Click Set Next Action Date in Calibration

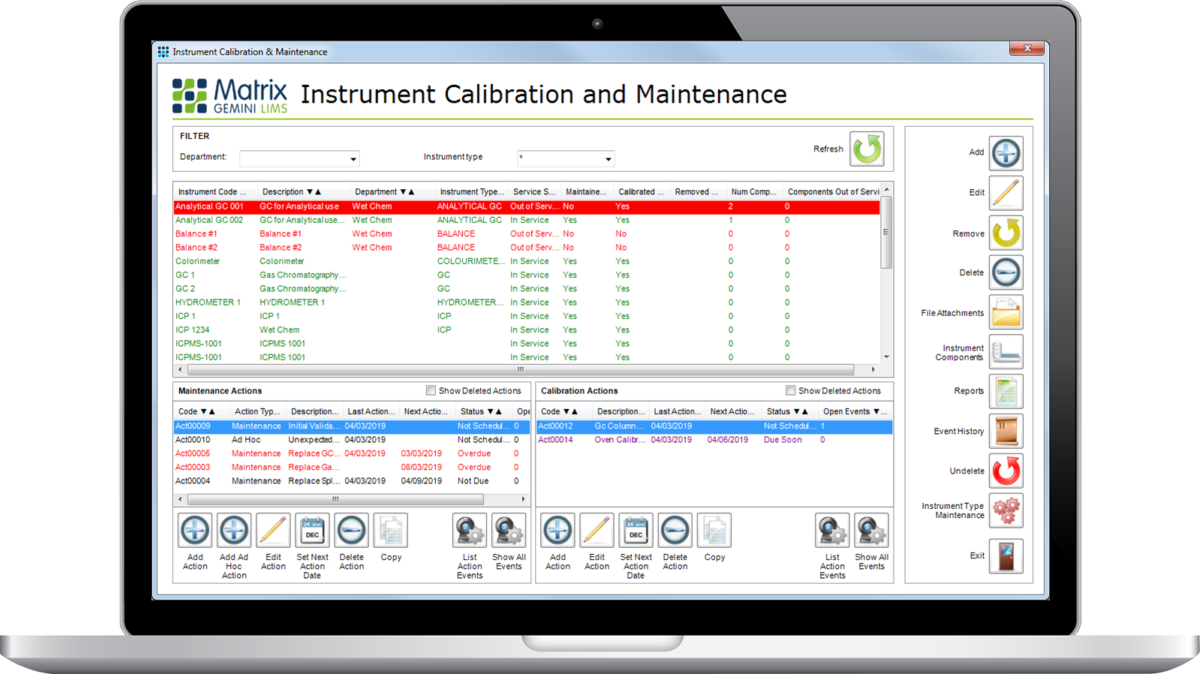(x=636, y=530)
